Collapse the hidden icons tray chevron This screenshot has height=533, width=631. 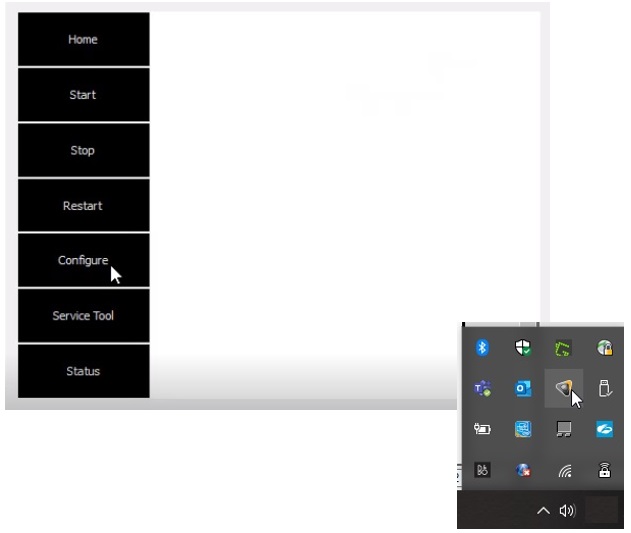[543, 511]
